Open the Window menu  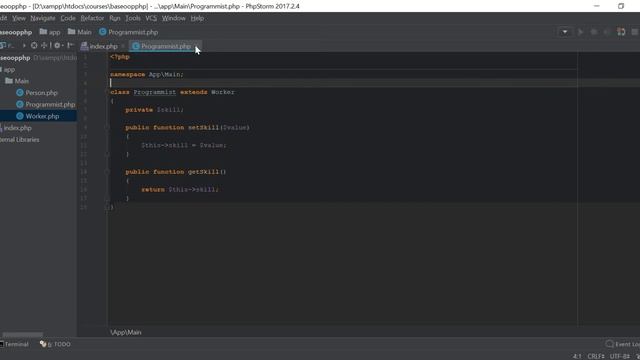pyautogui.click(x=173, y=18)
